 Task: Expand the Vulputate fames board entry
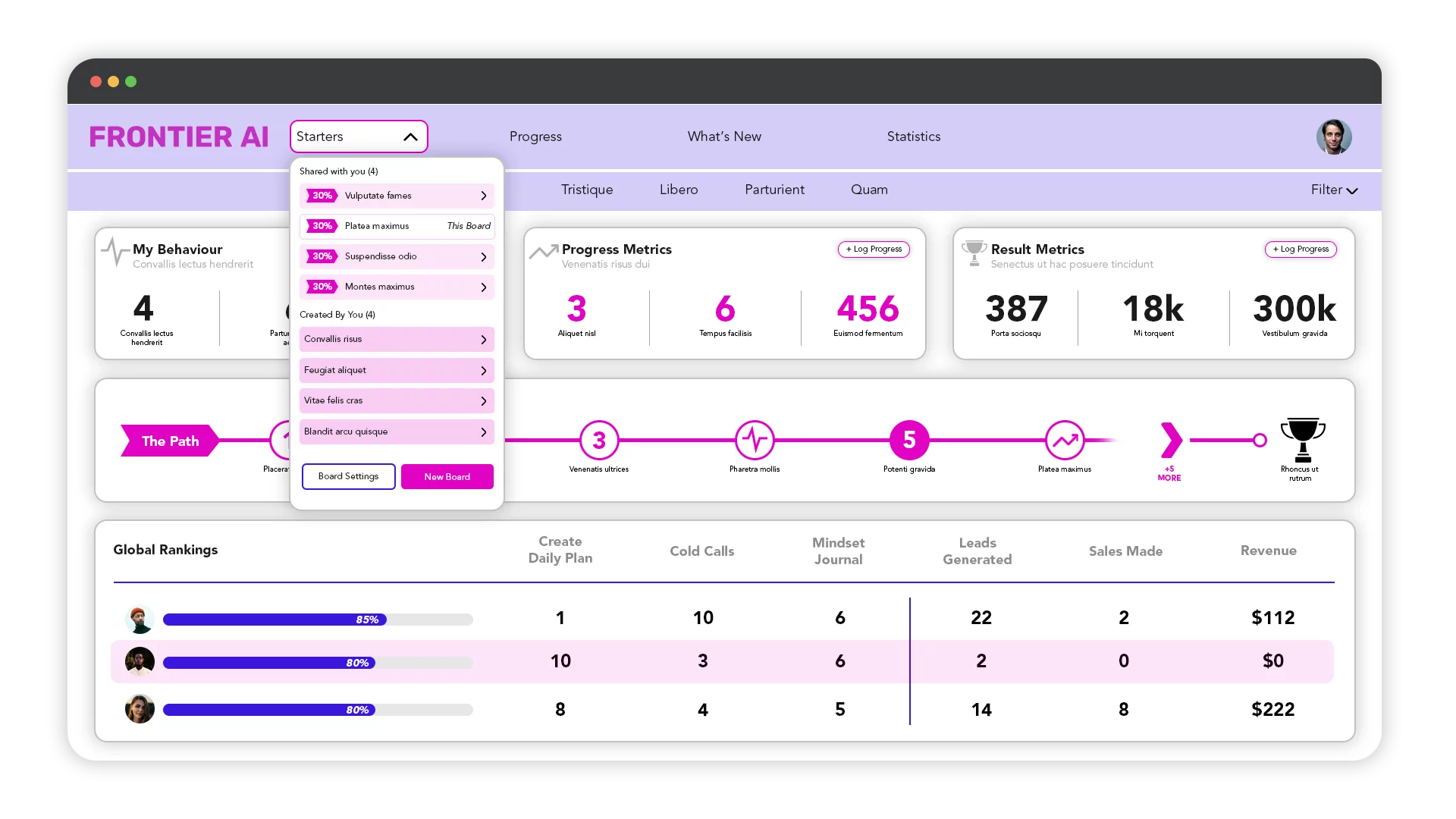click(x=483, y=196)
